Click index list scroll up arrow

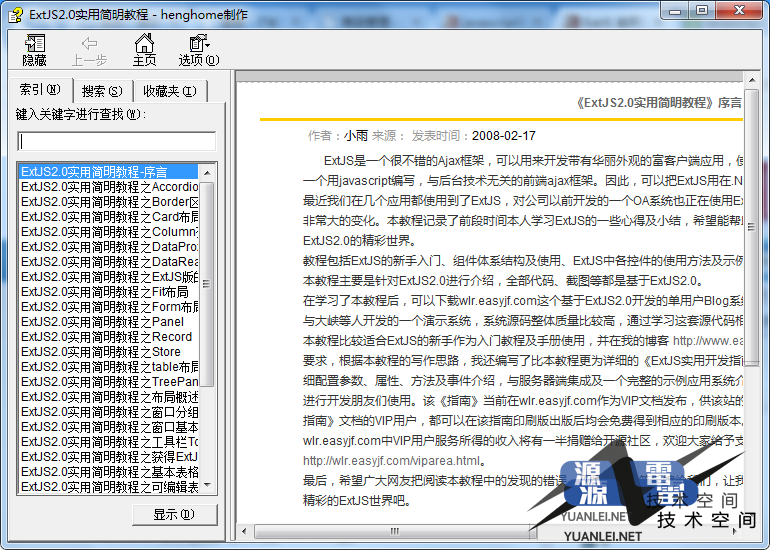tap(207, 173)
